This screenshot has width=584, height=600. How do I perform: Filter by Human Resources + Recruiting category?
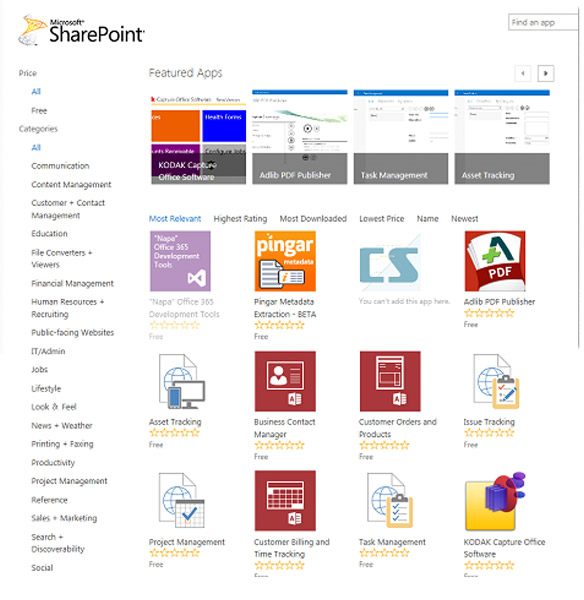[68, 308]
